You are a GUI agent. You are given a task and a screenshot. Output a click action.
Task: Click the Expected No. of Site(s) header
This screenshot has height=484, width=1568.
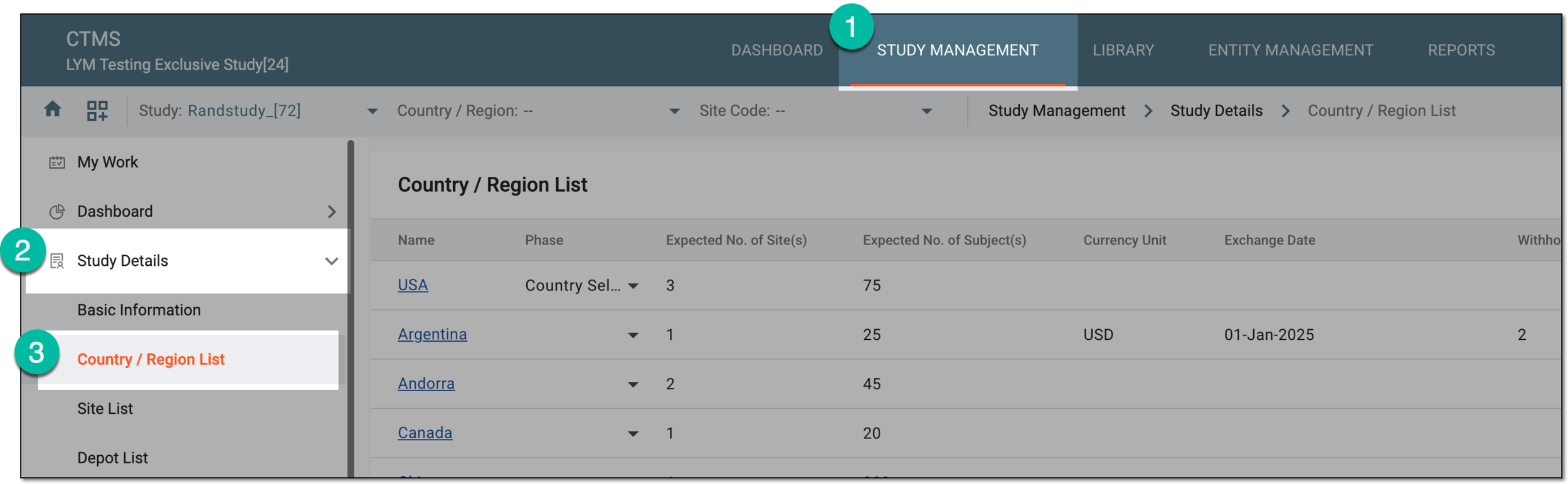736,241
